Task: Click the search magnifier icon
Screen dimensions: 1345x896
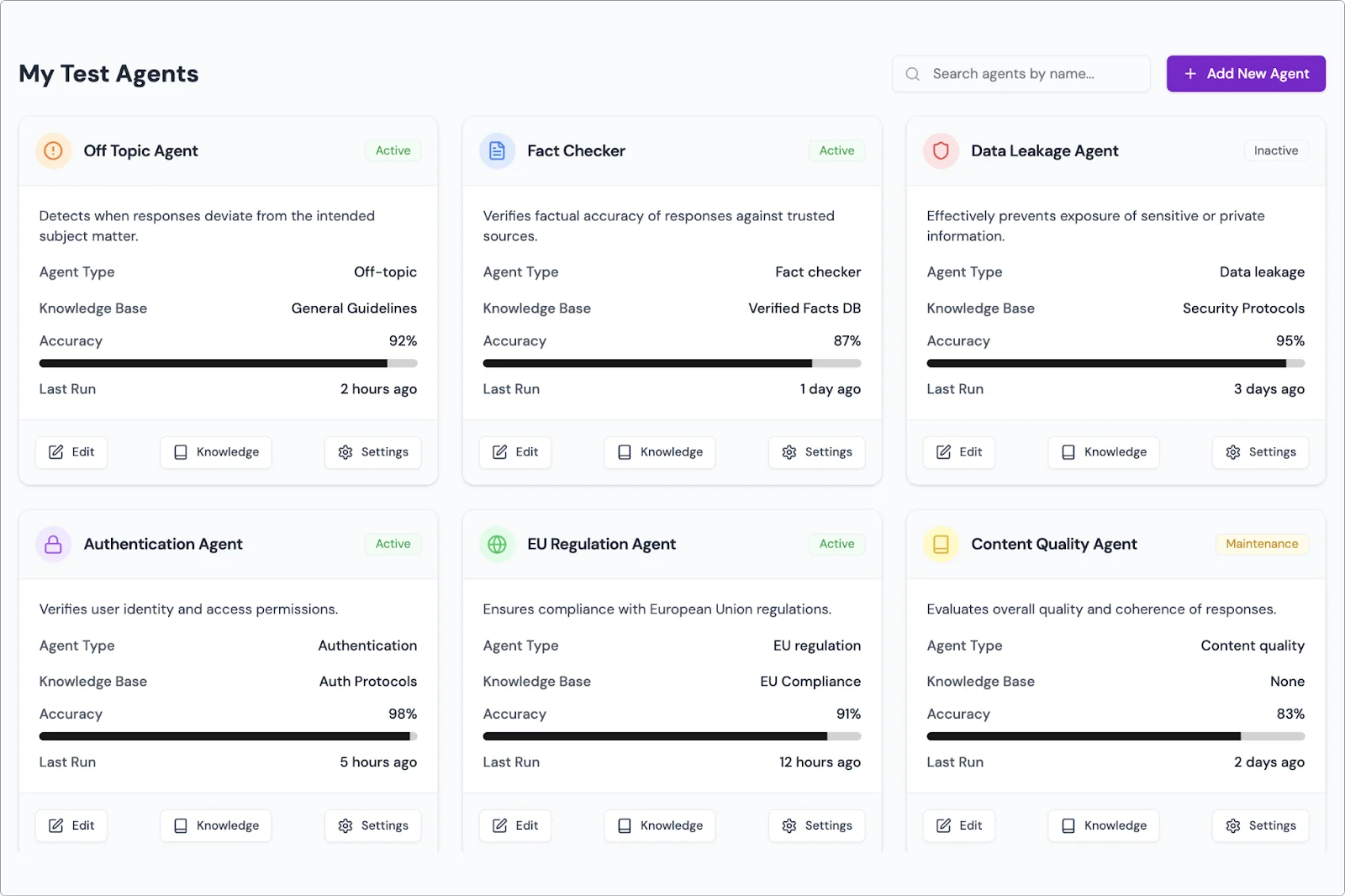Action: 912,74
